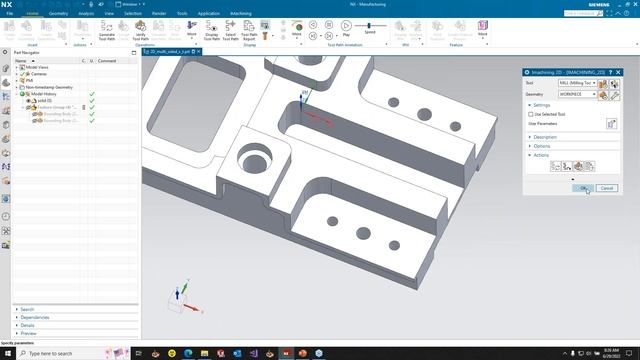Open Outlook from the taskbar
Image resolution: width=640 pixels, height=360 pixels.
[237, 353]
